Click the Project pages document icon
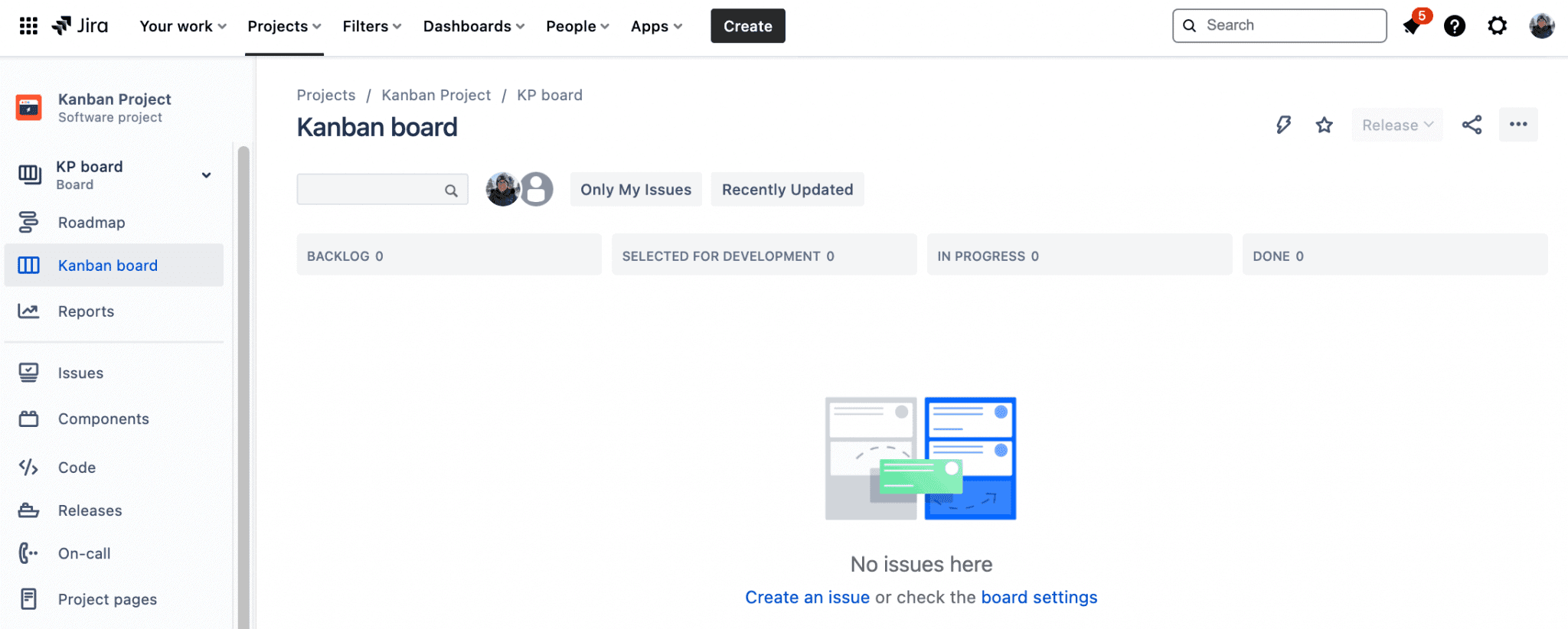 [x=28, y=599]
